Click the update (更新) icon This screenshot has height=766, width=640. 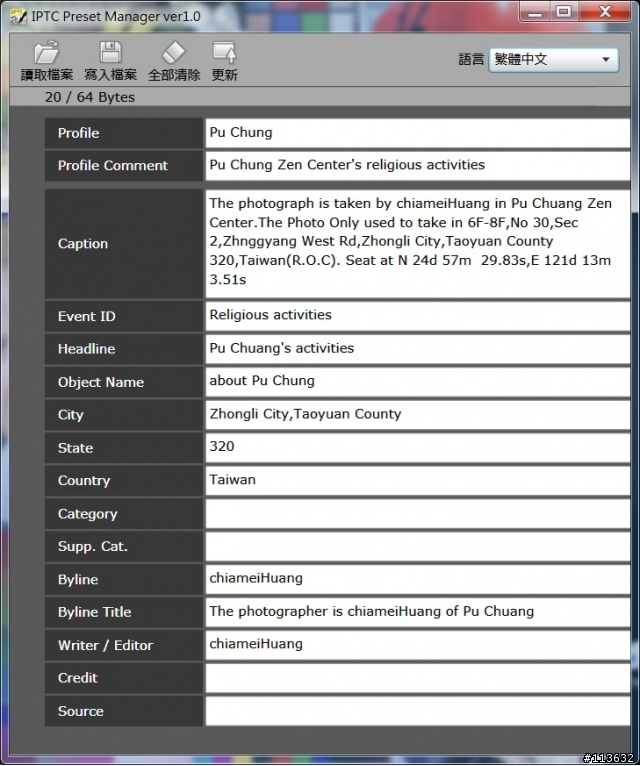224,52
